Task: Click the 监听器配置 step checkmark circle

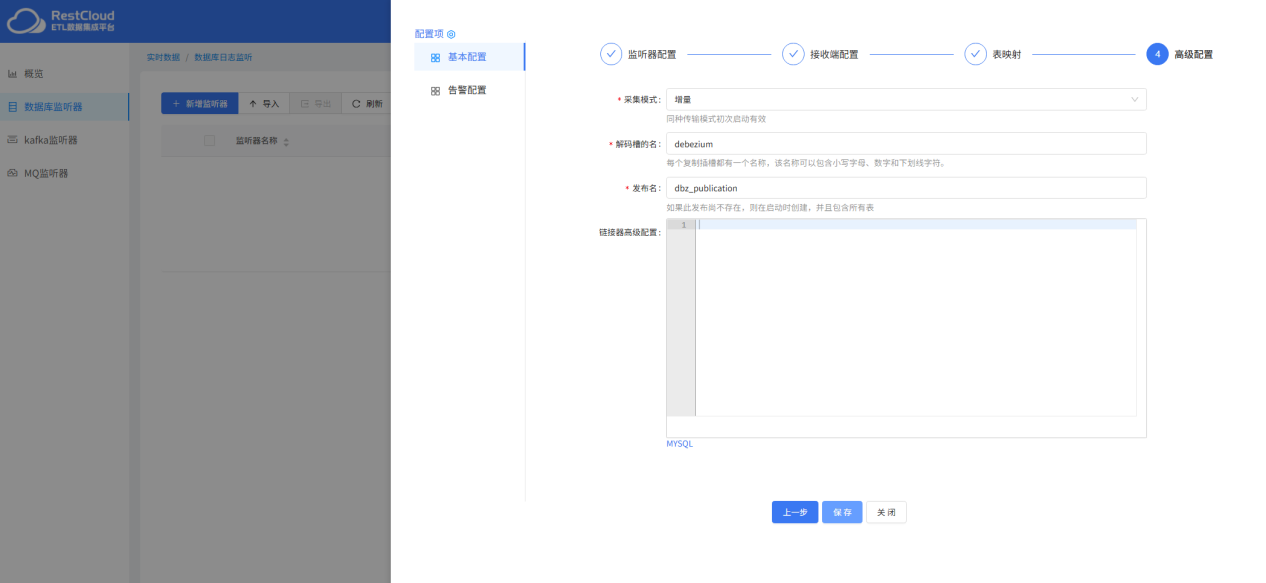Action: click(x=611, y=54)
